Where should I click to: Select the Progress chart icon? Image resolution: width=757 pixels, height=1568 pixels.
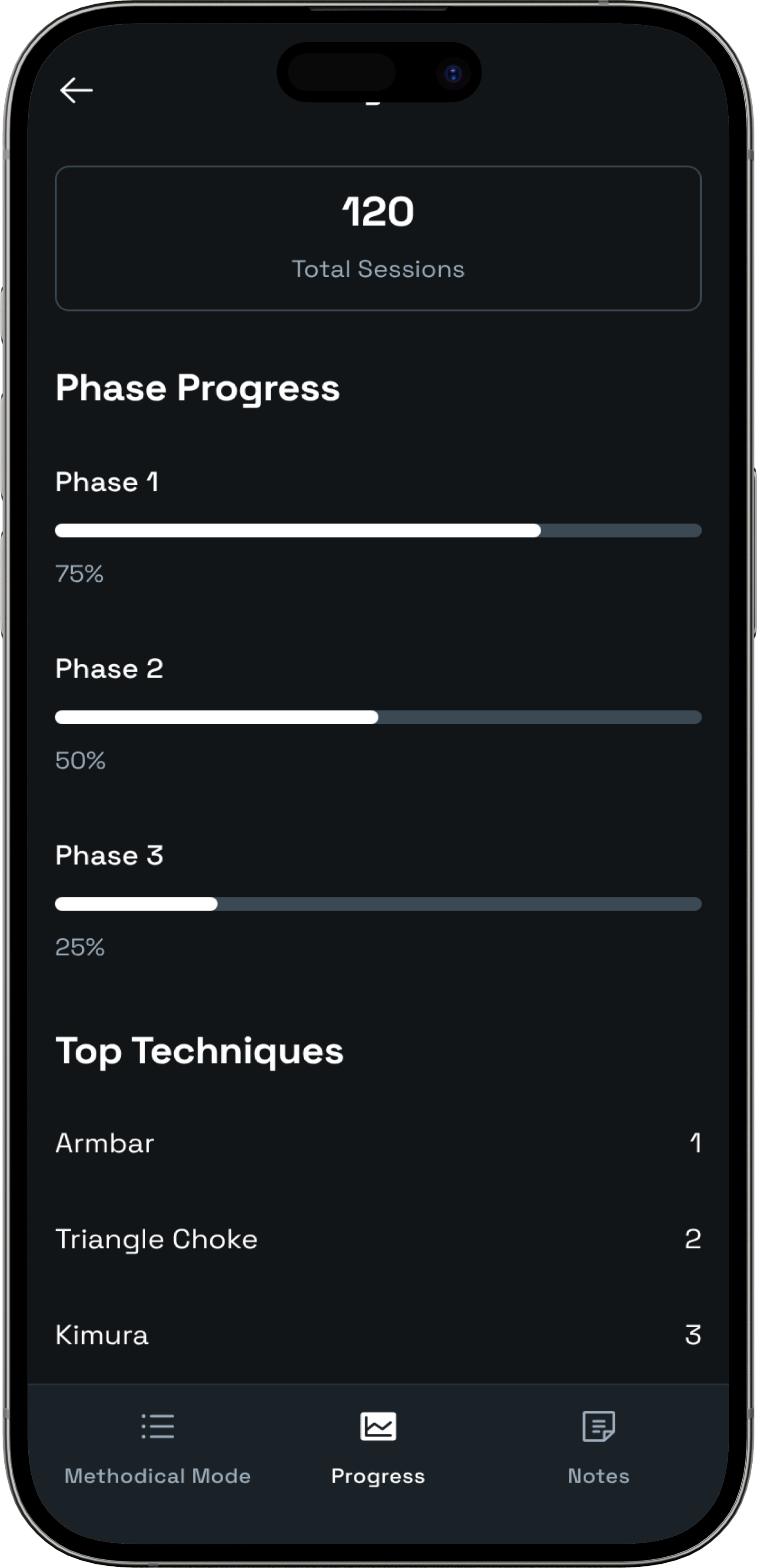pos(378,1426)
